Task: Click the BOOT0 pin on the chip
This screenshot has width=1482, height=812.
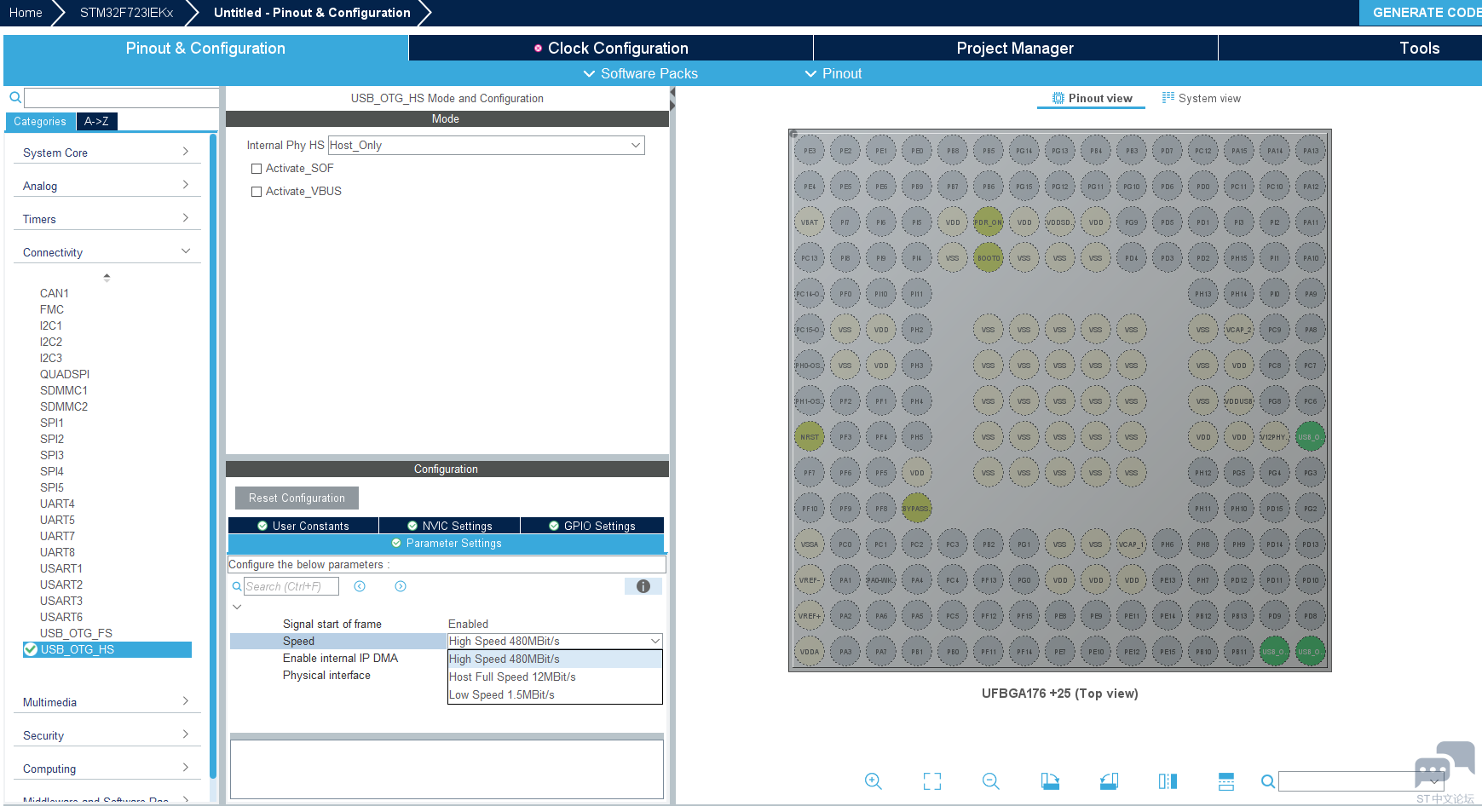Action: click(x=989, y=258)
